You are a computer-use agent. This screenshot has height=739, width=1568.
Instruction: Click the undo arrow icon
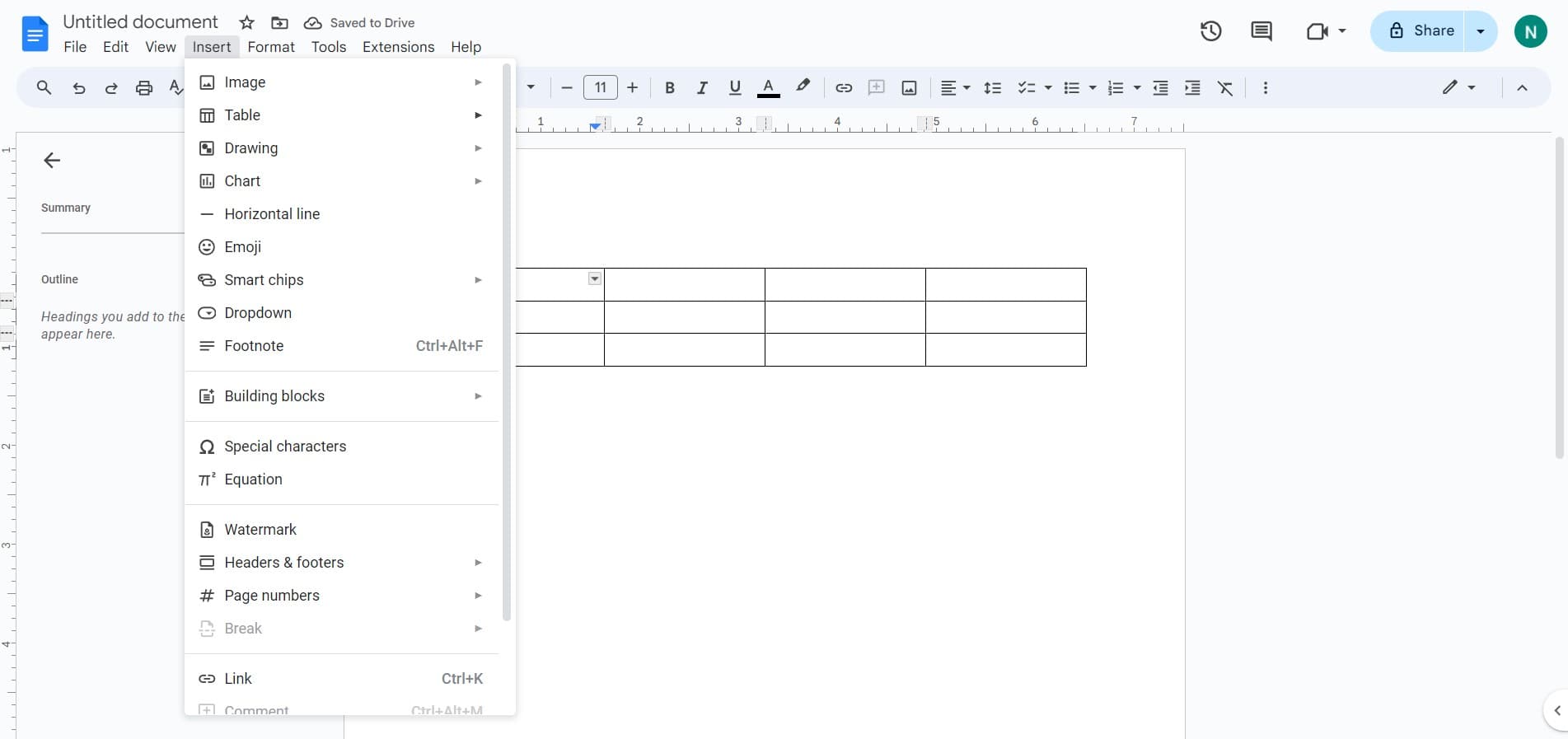[79, 88]
